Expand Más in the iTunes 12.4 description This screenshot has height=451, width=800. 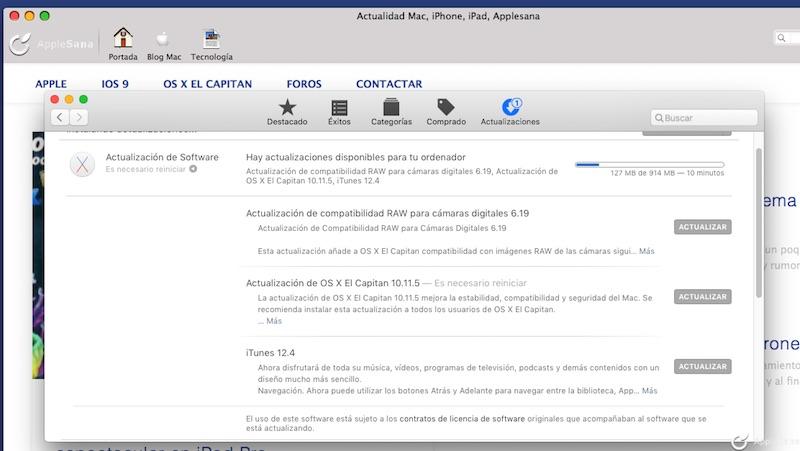pos(649,391)
